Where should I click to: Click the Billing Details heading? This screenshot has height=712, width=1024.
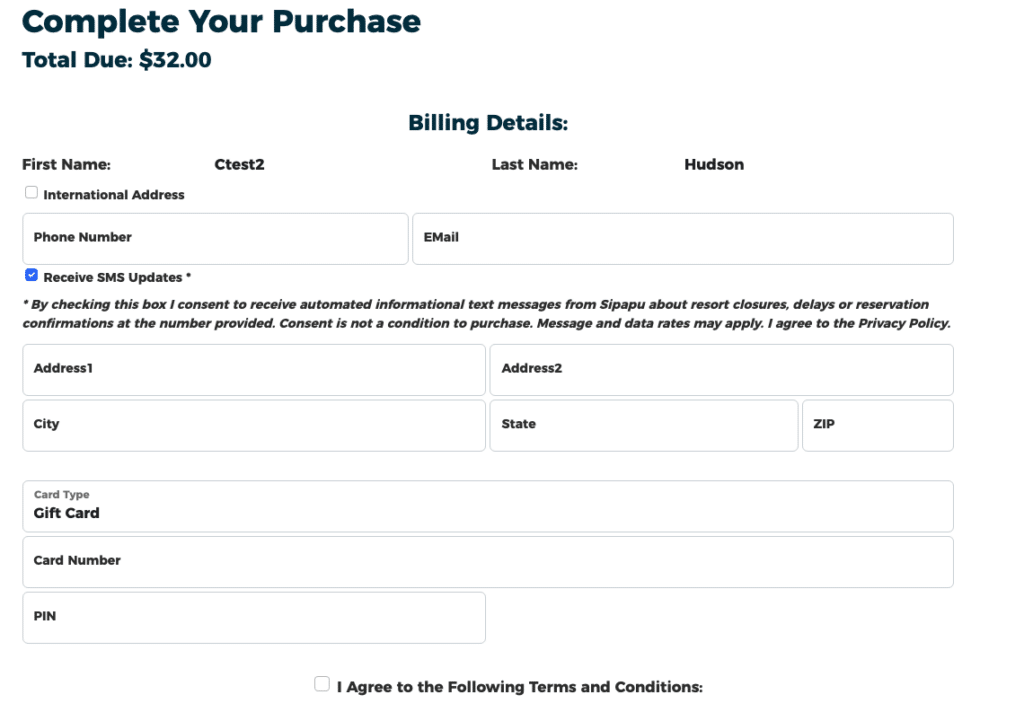point(488,123)
